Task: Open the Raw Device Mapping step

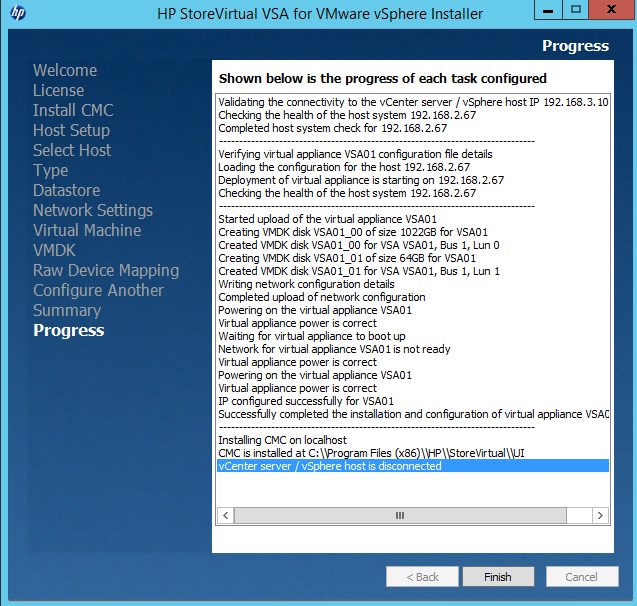Action: [x=106, y=270]
